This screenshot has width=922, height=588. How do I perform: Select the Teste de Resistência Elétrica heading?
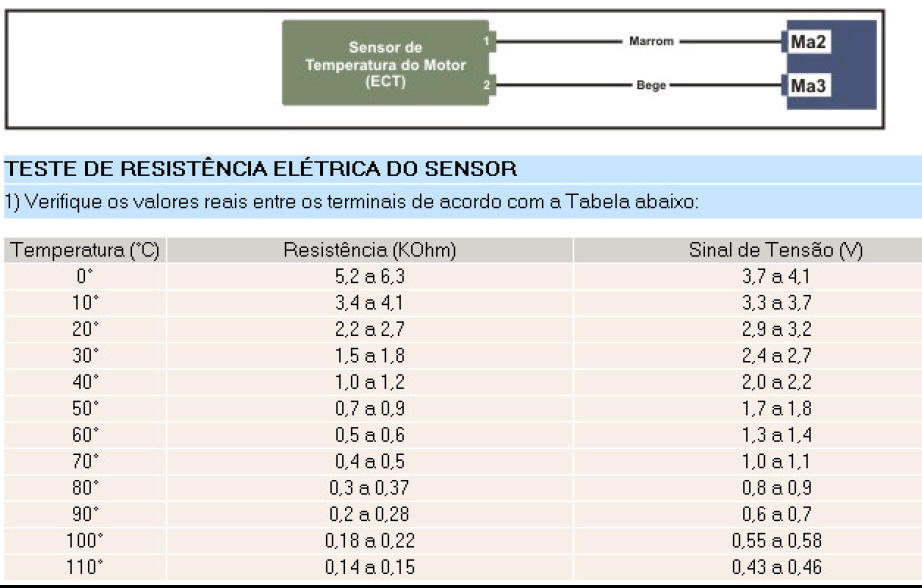tap(261, 168)
